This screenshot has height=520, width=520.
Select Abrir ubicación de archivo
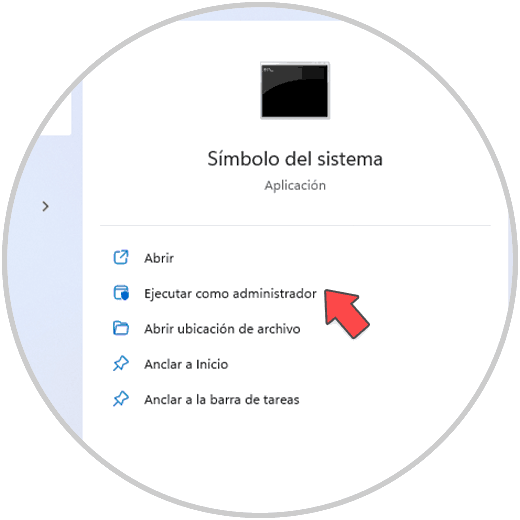click(x=222, y=329)
